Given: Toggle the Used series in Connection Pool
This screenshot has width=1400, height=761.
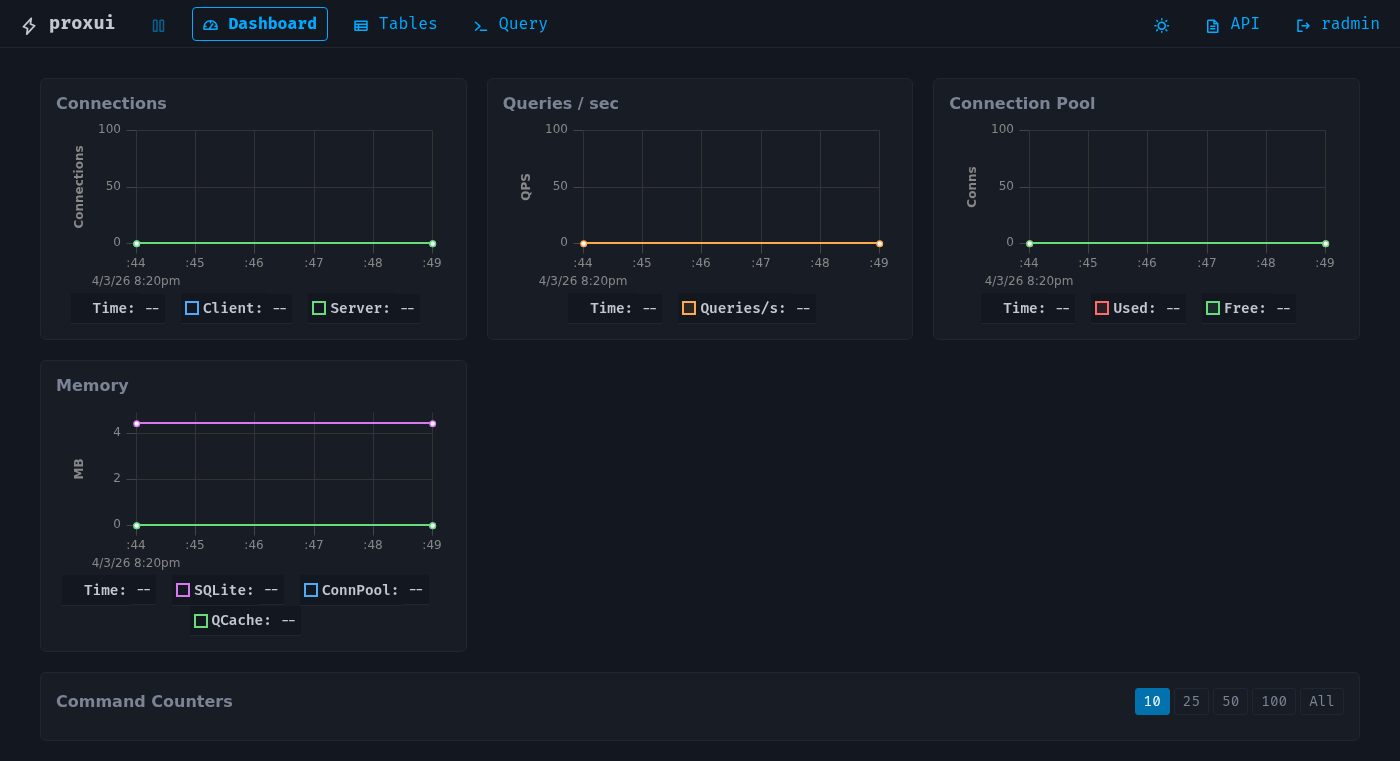Looking at the screenshot, I should 1137,308.
